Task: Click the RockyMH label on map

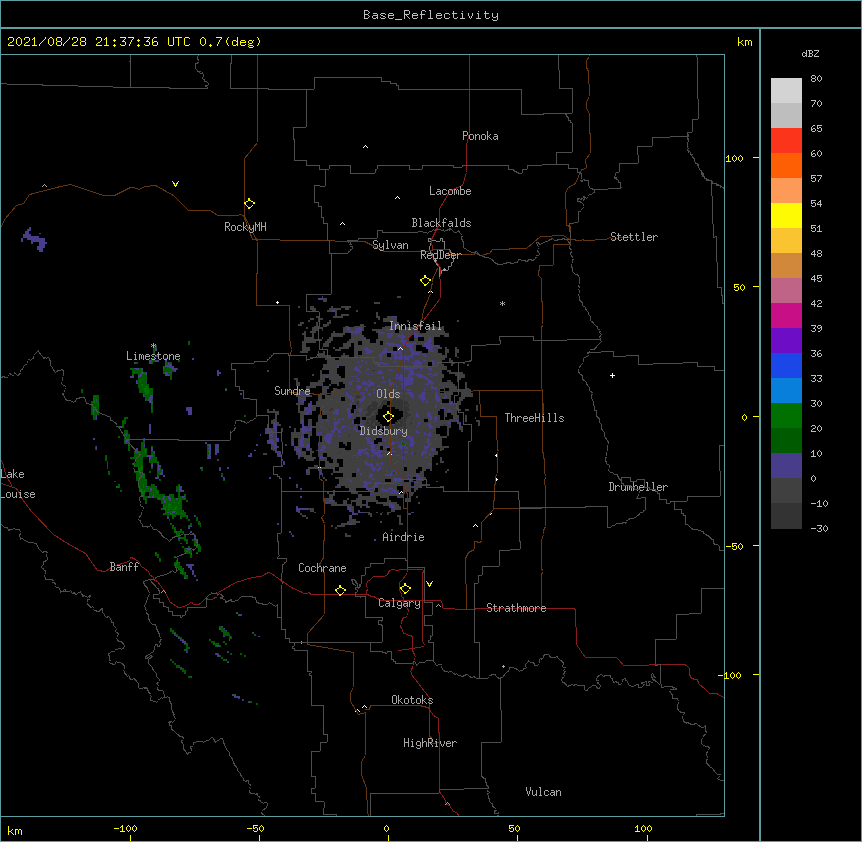Action: [x=245, y=227]
